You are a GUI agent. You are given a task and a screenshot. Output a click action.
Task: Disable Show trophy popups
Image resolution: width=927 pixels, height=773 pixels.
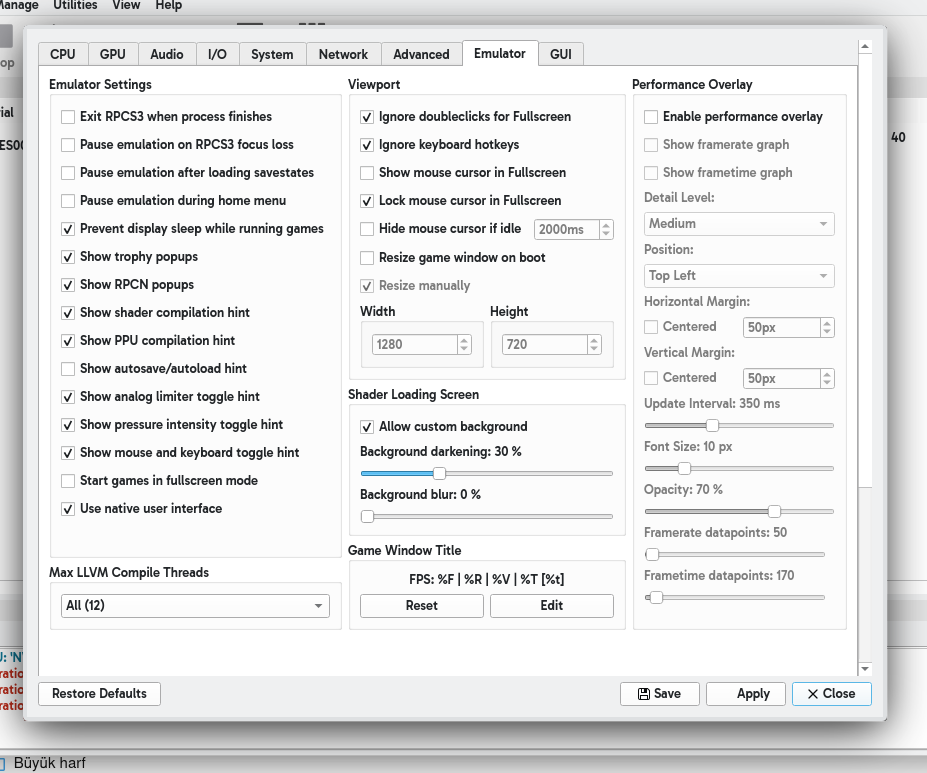click(x=68, y=257)
